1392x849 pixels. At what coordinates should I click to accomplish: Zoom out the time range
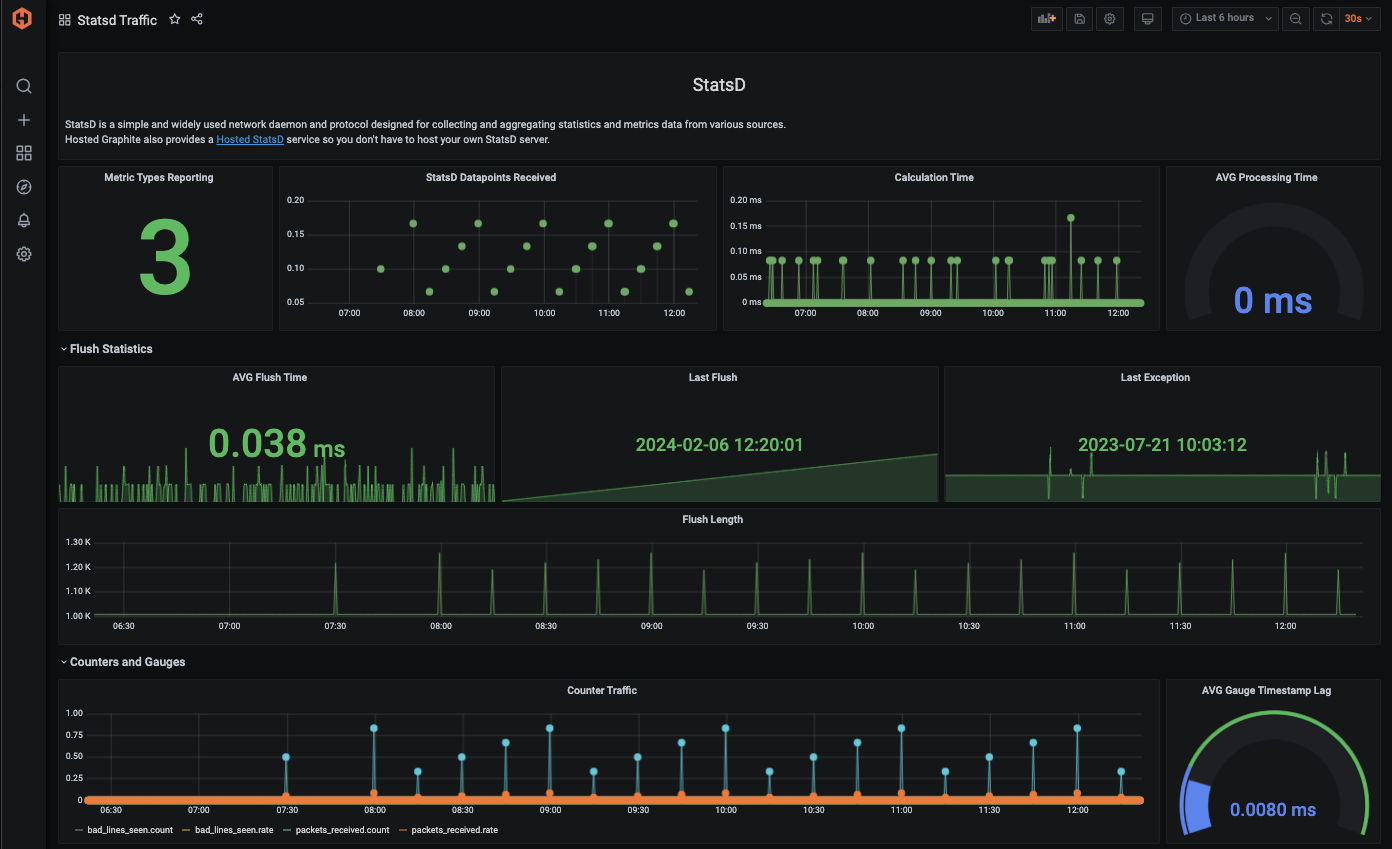1296,18
